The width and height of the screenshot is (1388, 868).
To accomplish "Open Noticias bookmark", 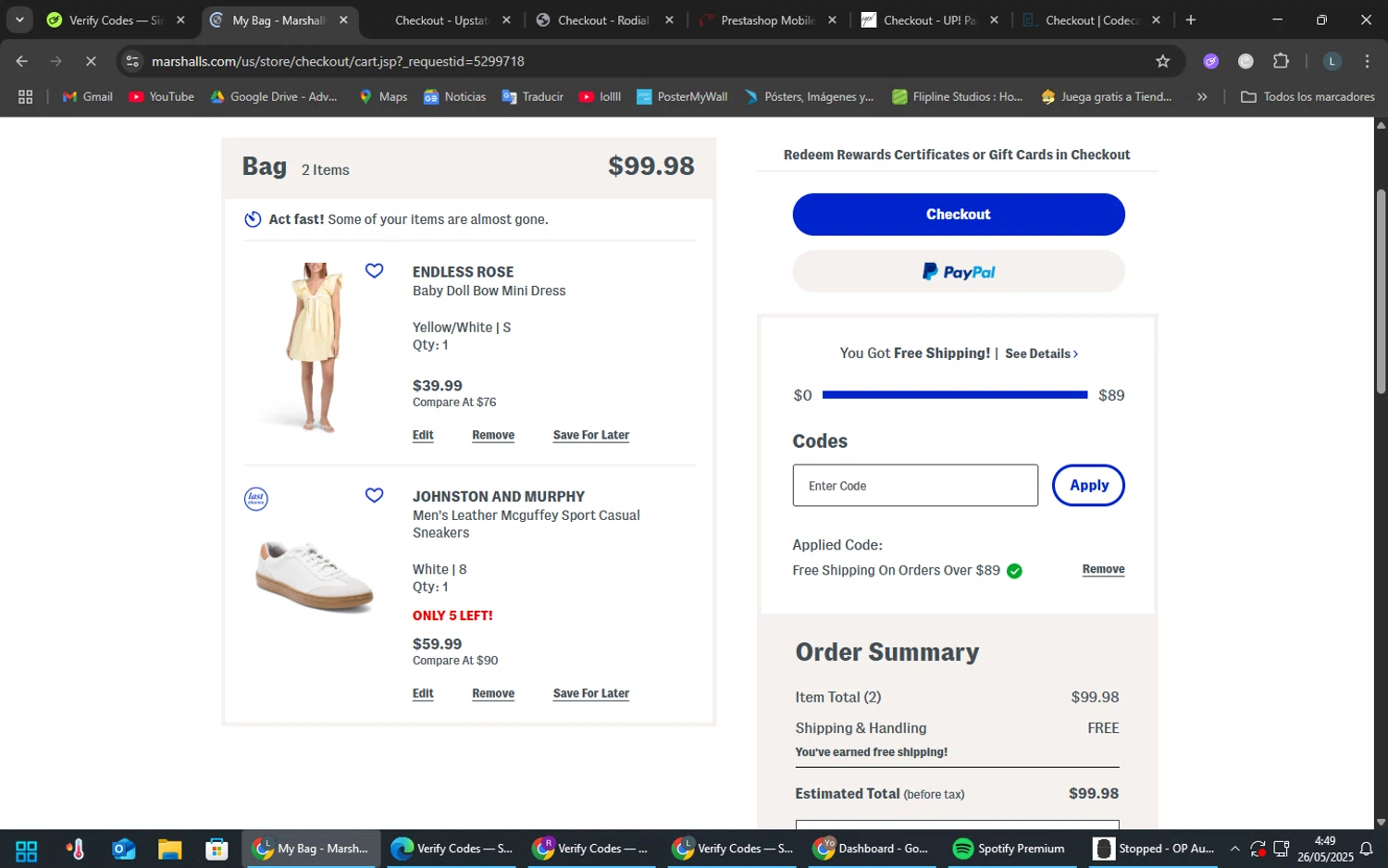I will (454, 96).
